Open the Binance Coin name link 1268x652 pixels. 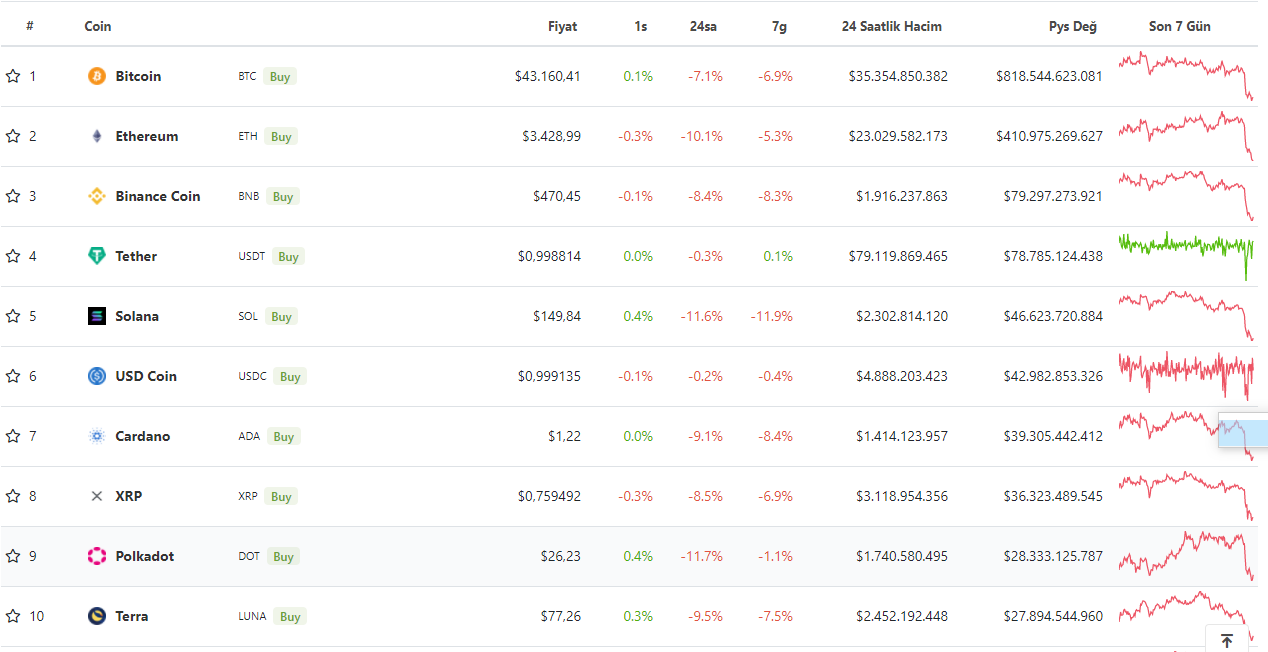click(x=158, y=196)
